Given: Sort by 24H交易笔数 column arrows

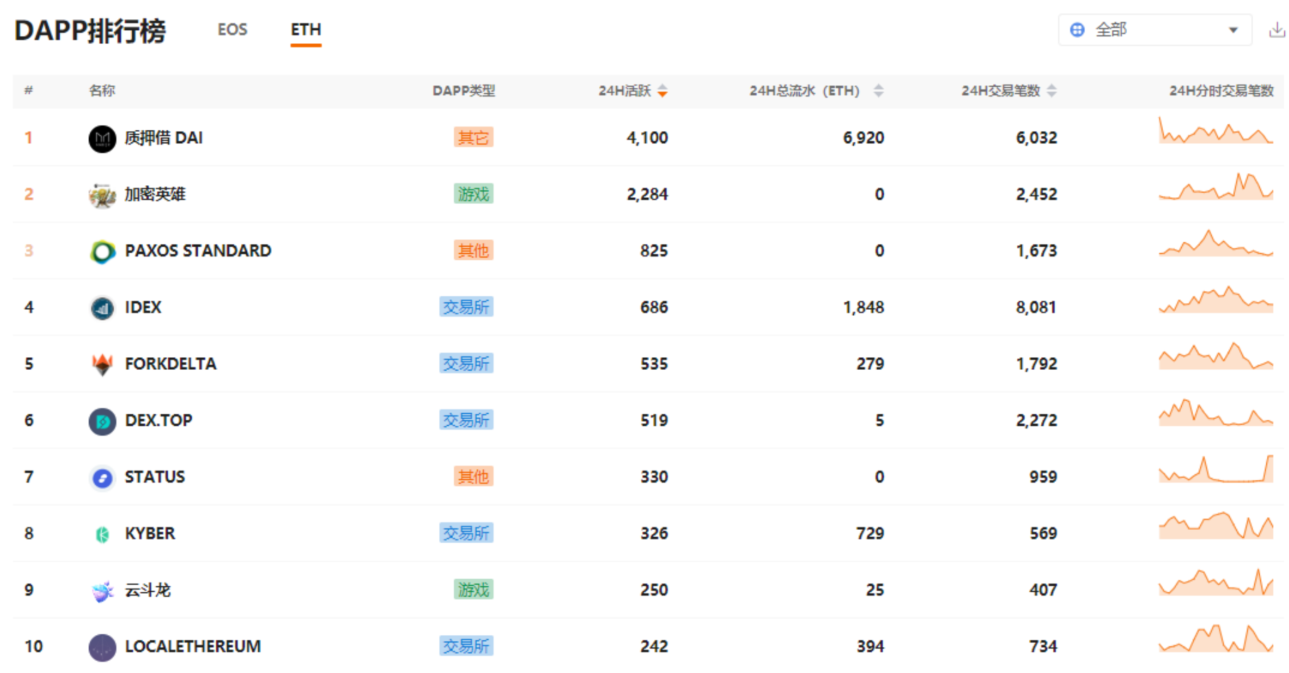Looking at the screenshot, I should pos(1051,91).
